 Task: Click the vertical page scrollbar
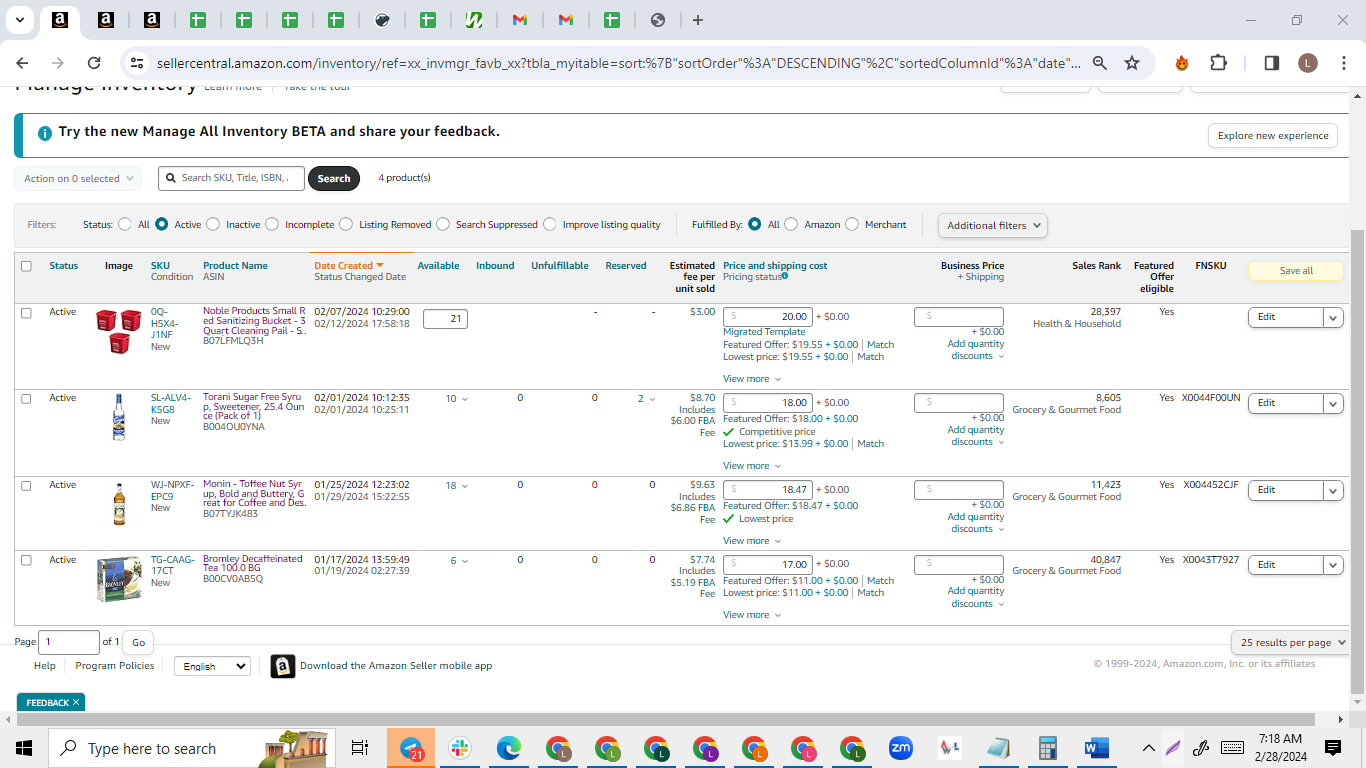click(x=1357, y=463)
